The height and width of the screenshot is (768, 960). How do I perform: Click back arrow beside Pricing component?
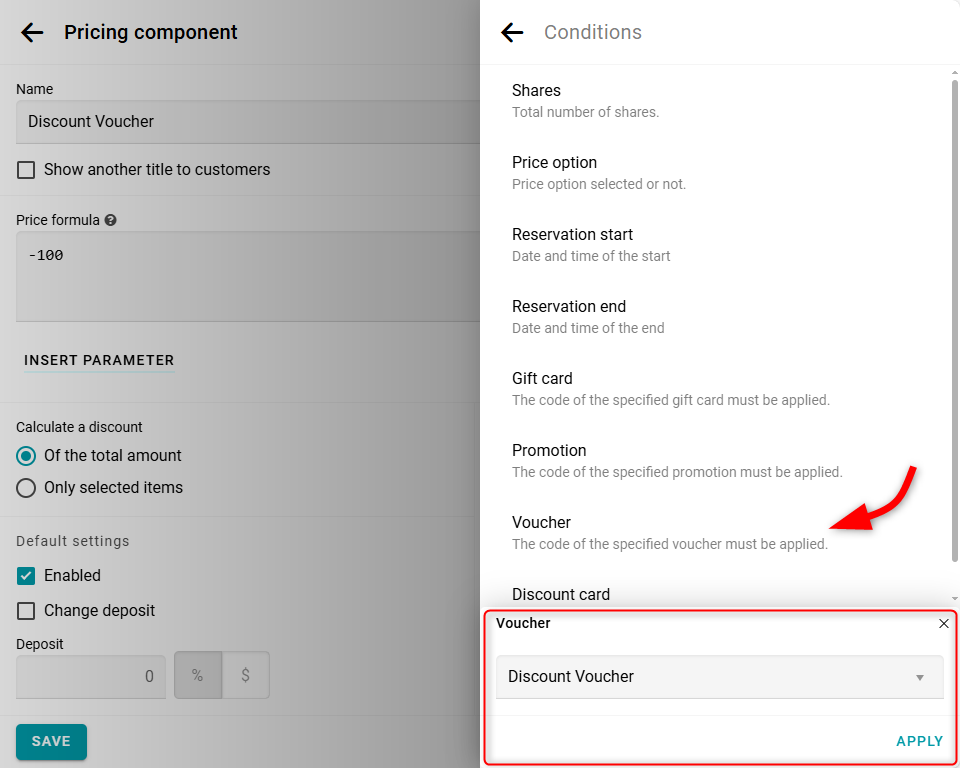pos(32,32)
